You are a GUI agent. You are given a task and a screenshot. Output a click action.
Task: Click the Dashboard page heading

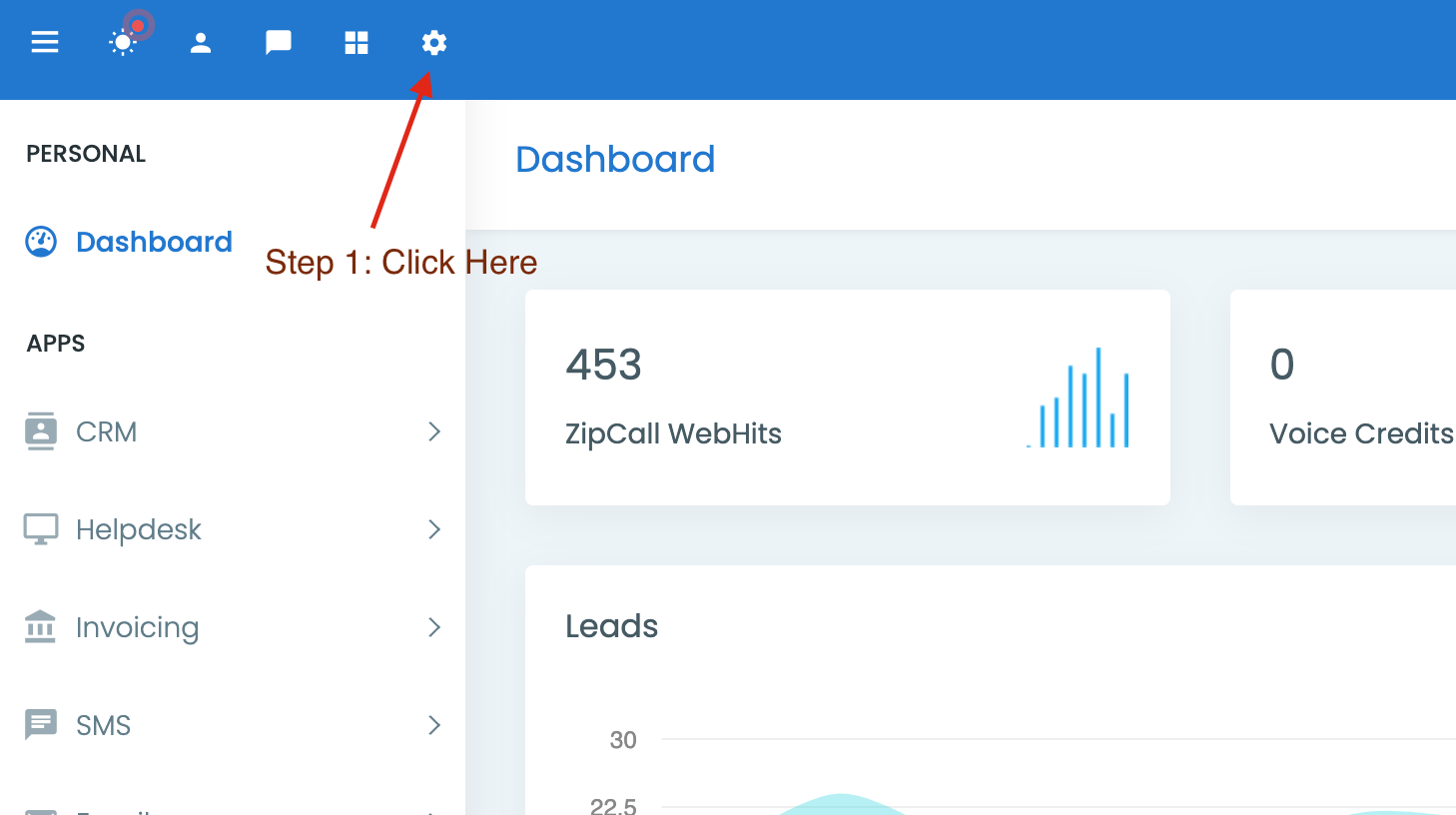pos(615,159)
